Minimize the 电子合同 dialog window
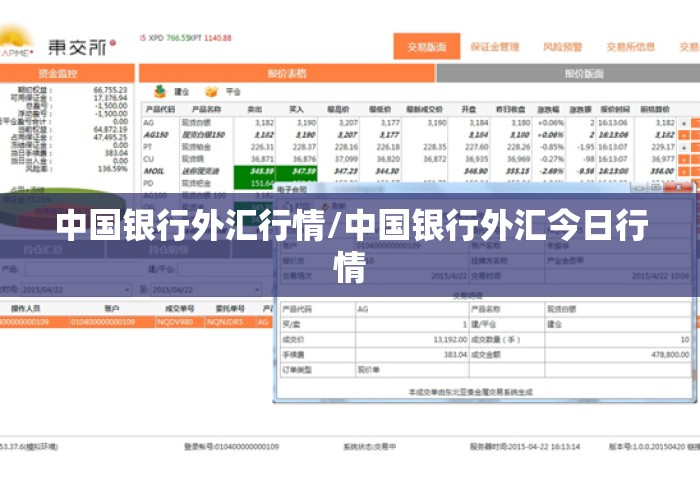 click(639, 187)
